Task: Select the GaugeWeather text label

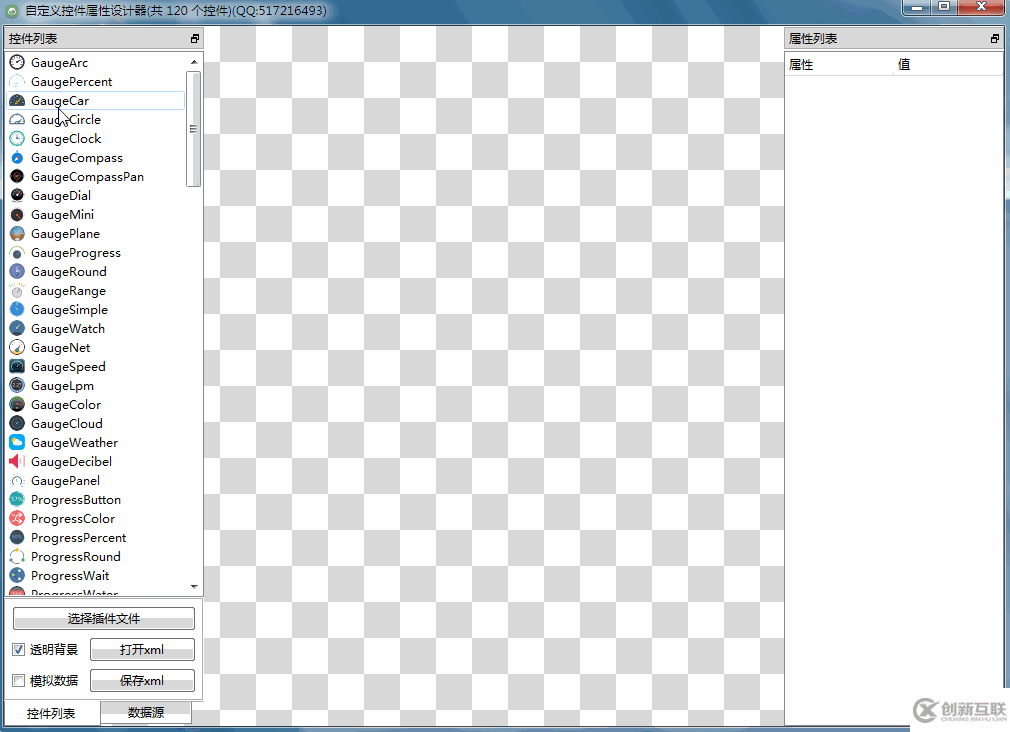Action: [74, 443]
